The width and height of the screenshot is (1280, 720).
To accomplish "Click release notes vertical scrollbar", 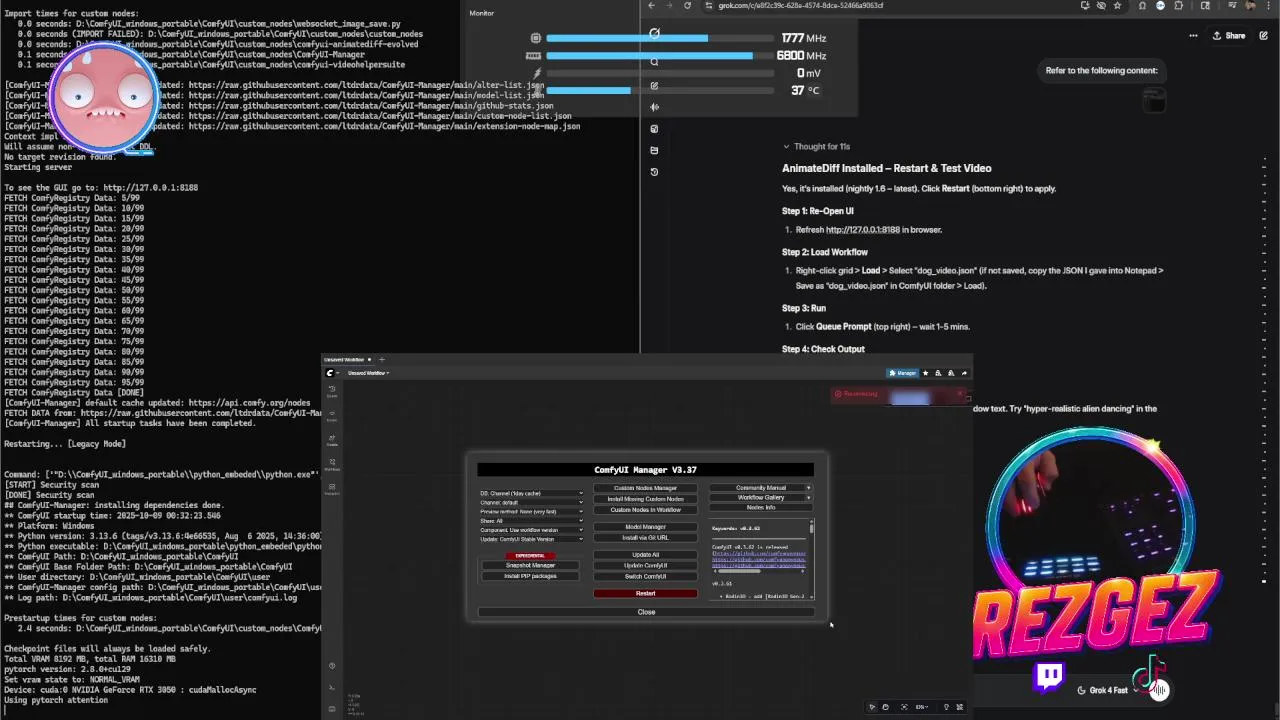I will click(811, 560).
